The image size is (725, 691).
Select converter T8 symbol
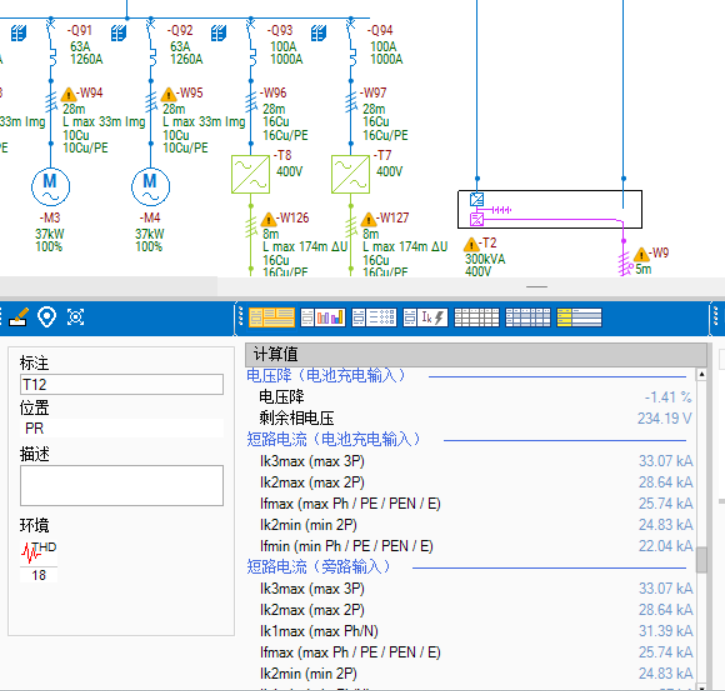point(250,174)
